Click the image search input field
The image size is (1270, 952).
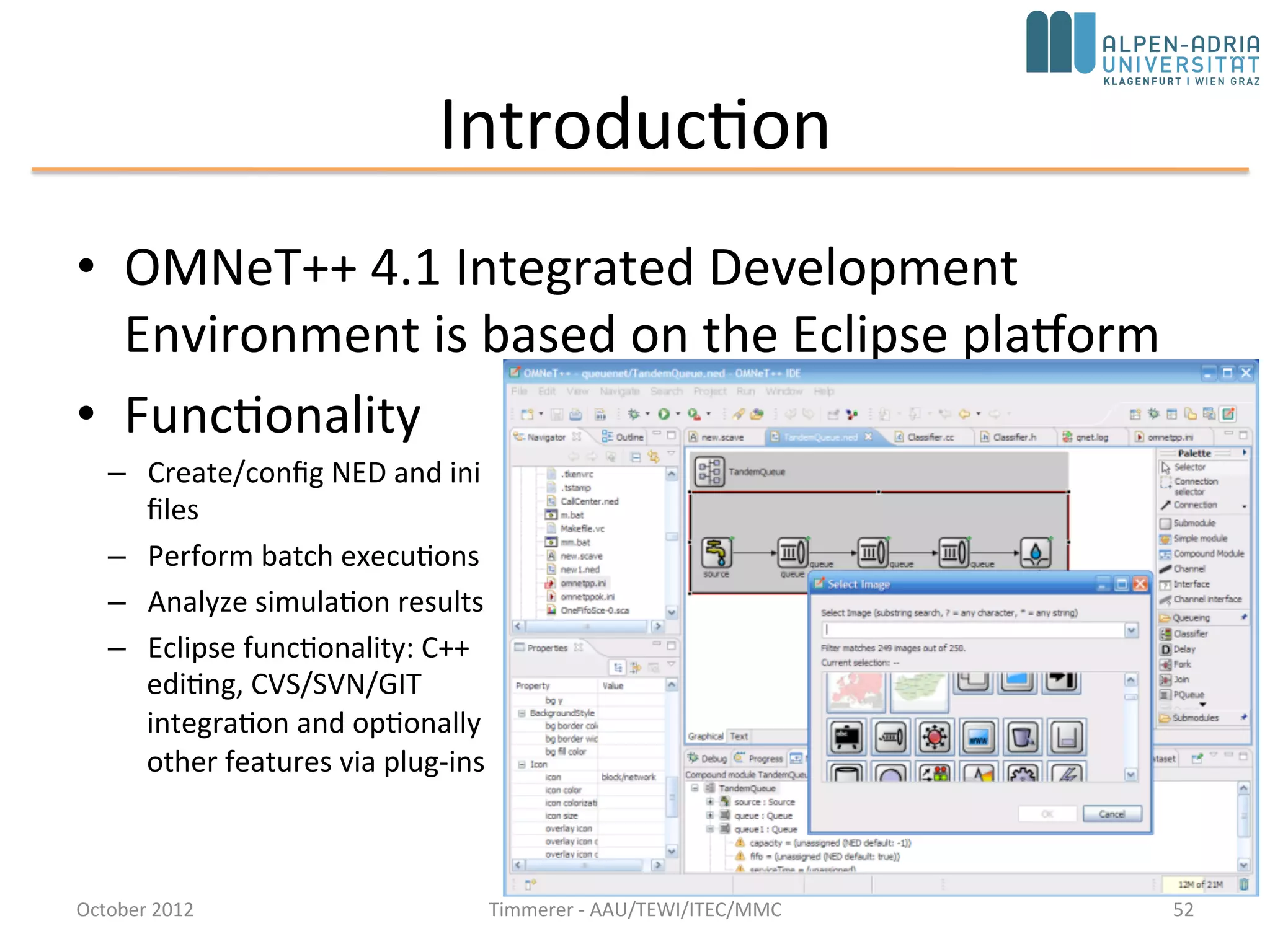tap(973, 630)
